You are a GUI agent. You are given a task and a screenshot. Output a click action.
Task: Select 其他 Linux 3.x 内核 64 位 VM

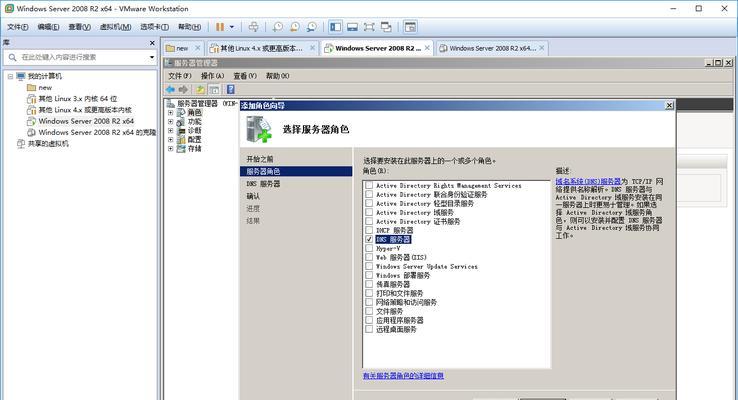coord(78,99)
